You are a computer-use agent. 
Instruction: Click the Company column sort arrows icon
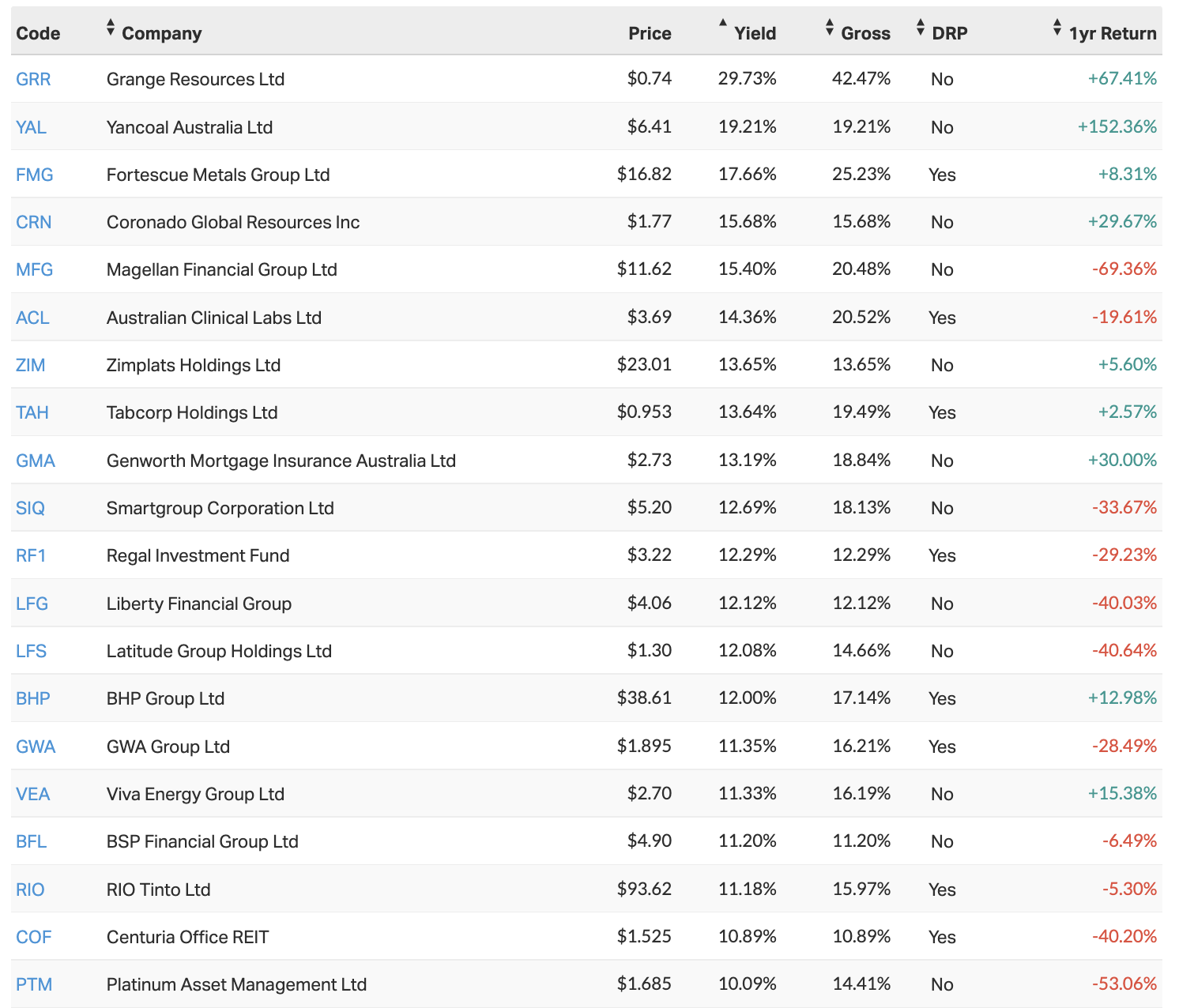(111, 28)
